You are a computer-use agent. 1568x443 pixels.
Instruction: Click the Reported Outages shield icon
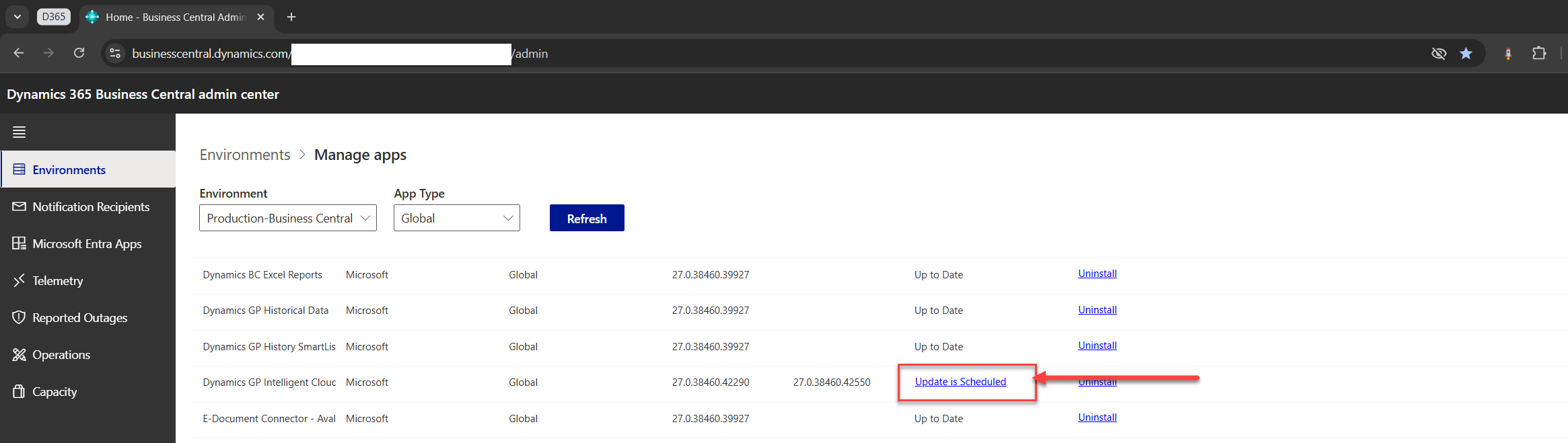coord(19,317)
